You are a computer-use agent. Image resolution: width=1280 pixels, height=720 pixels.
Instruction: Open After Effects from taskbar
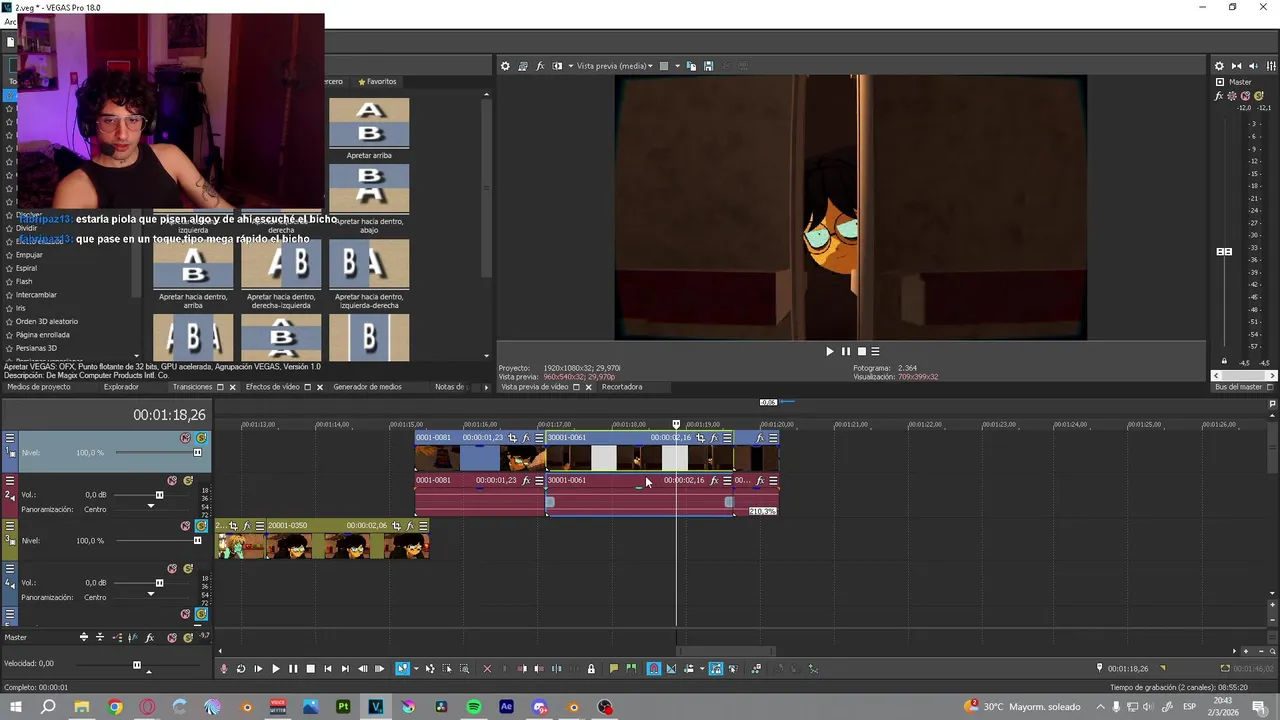pos(506,707)
